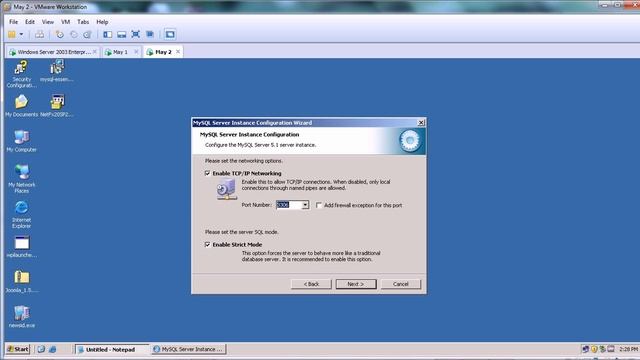Click the Back button in wizard

(311, 284)
